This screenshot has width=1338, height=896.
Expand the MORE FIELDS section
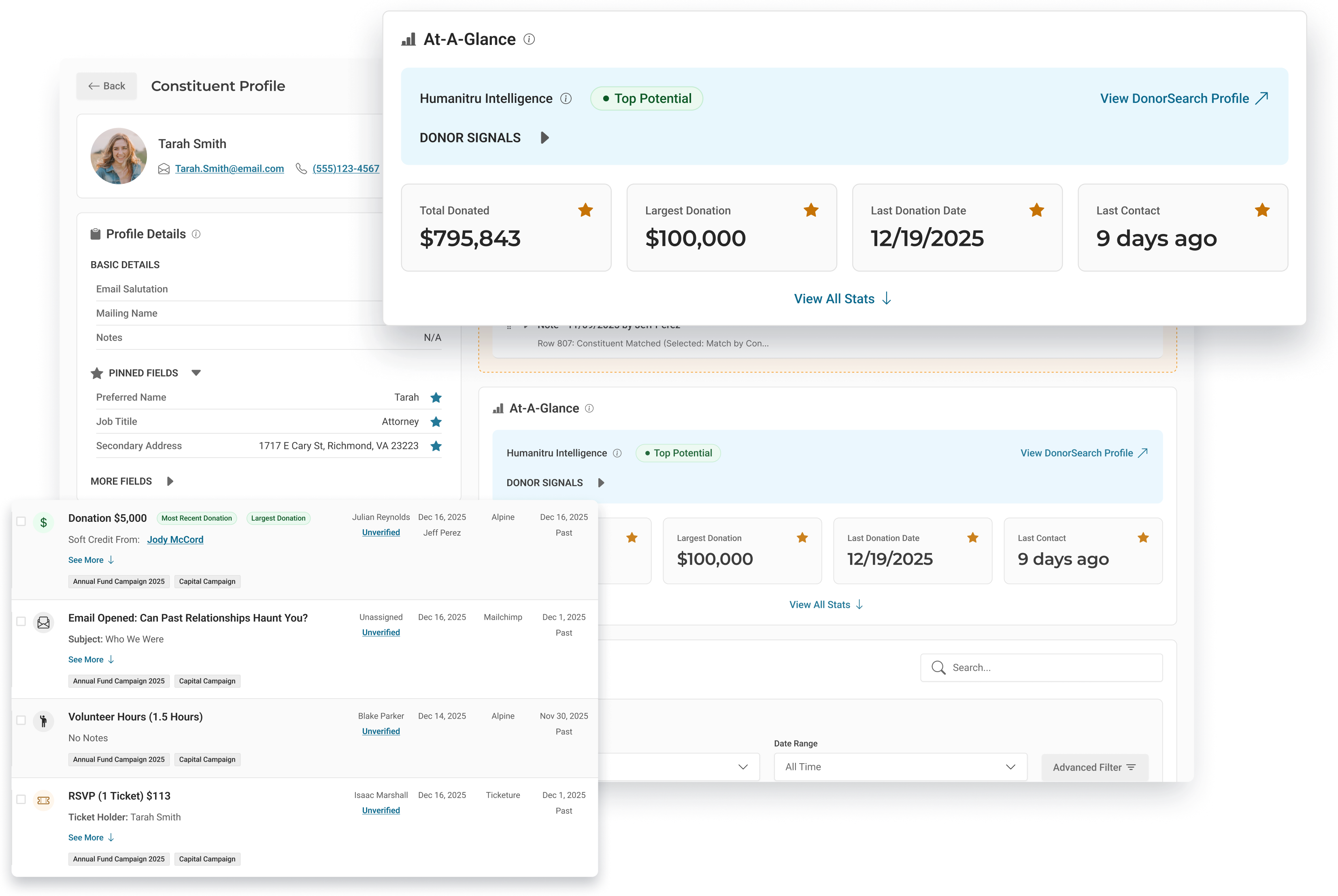(170, 481)
